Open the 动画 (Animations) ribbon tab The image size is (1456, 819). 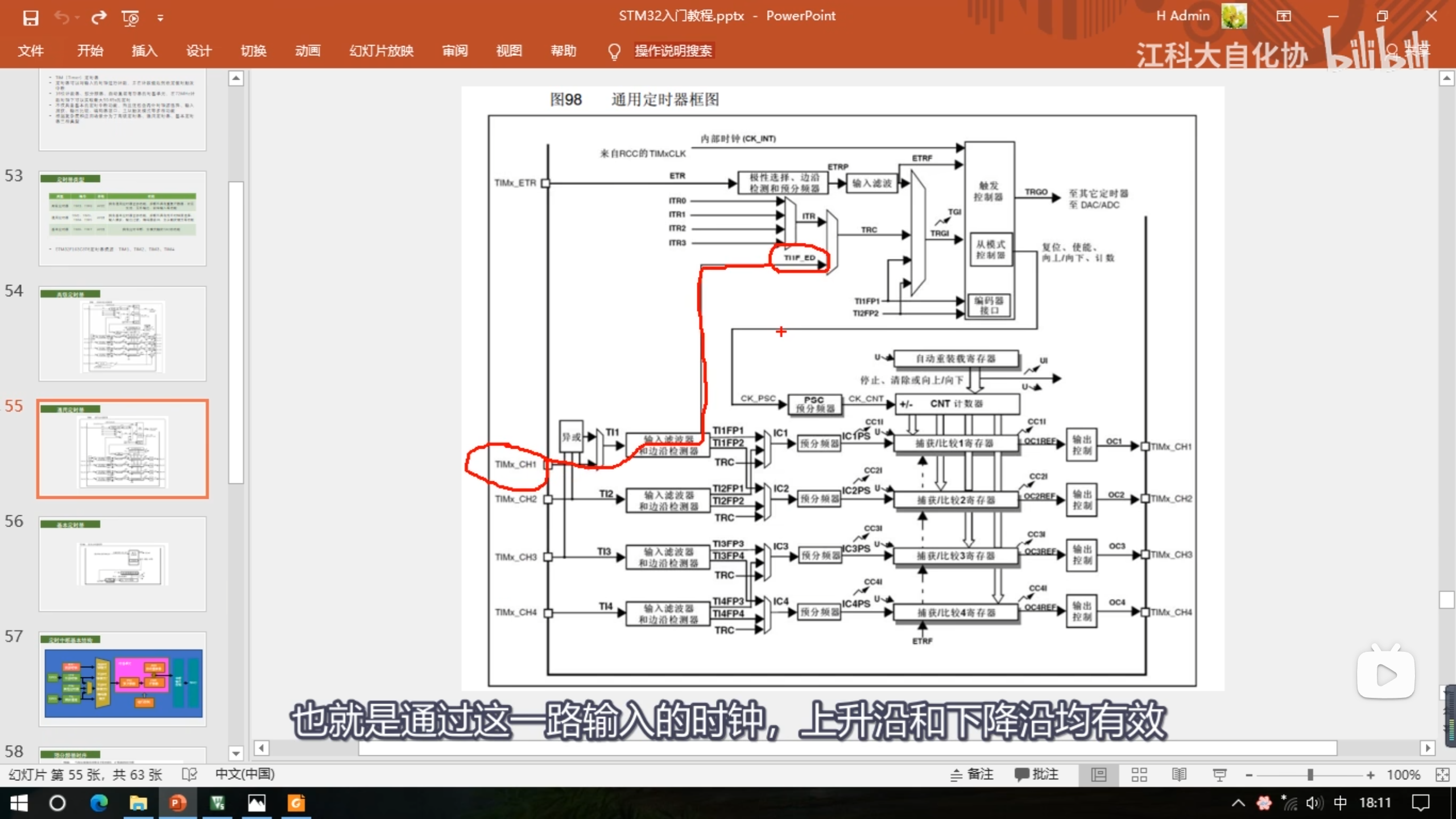pyautogui.click(x=308, y=51)
